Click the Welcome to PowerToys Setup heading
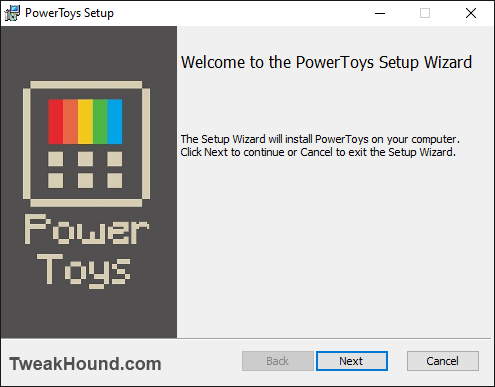 [x=326, y=62]
